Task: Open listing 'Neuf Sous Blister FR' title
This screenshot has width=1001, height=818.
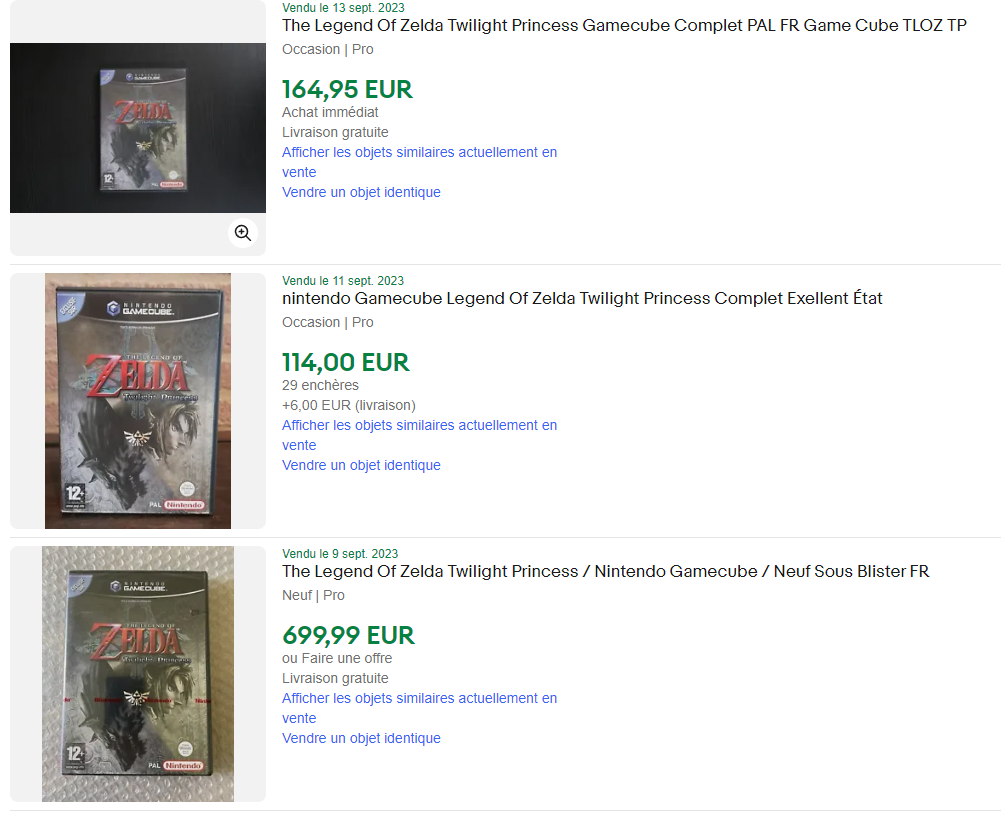Action: coord(605,572)
